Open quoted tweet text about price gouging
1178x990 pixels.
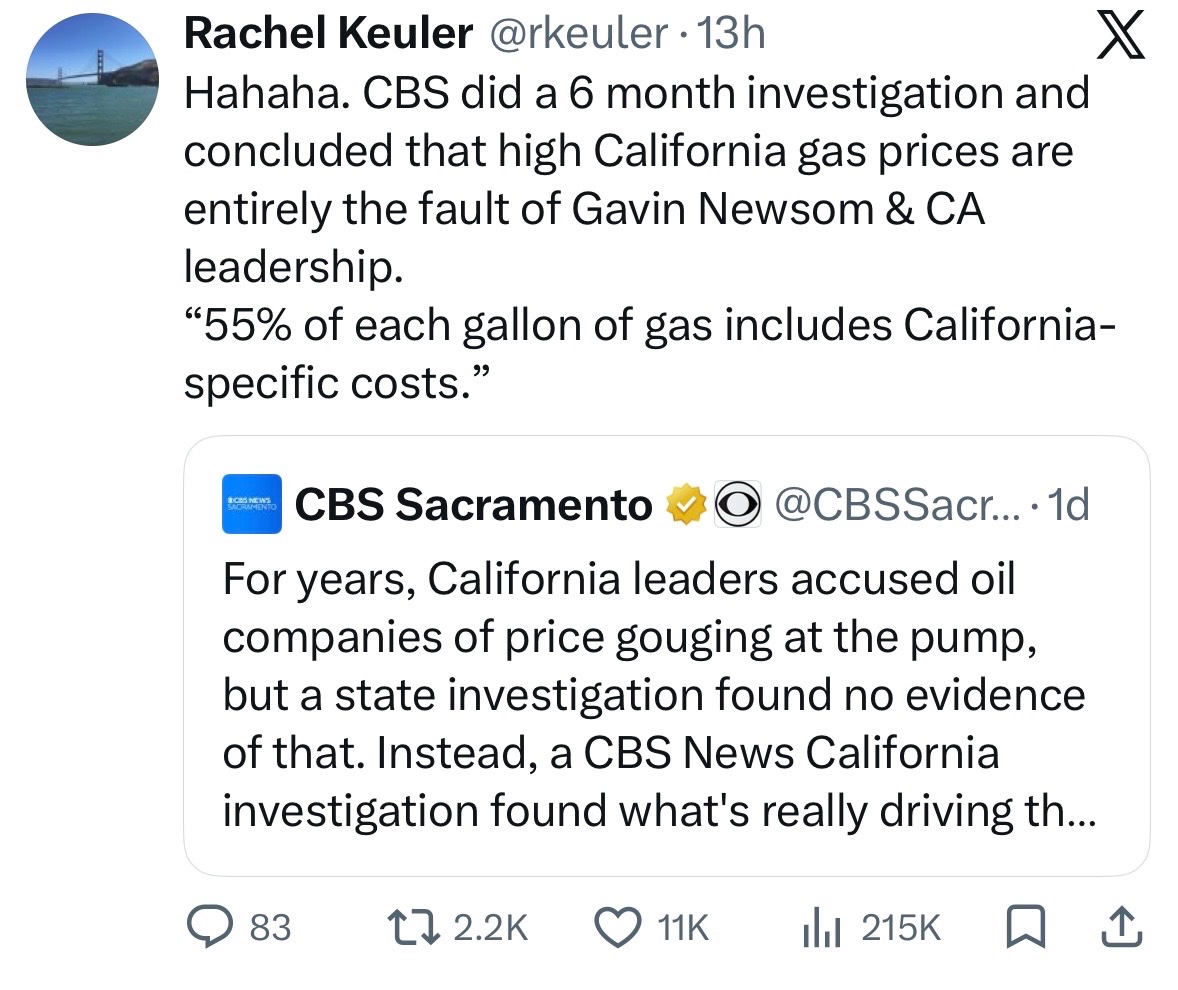654,695
